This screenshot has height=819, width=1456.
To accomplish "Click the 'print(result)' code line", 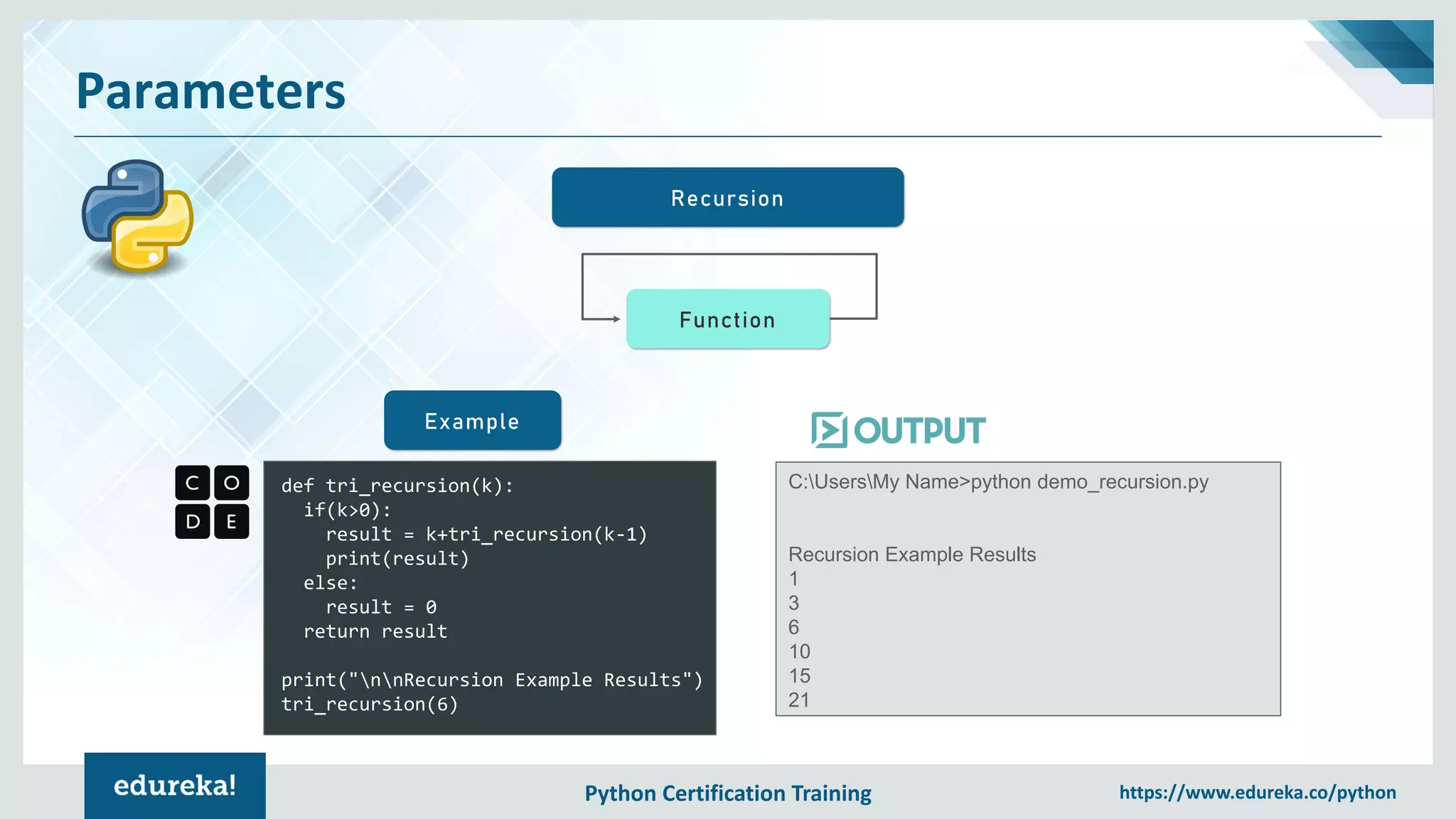I will pos(397,559).
